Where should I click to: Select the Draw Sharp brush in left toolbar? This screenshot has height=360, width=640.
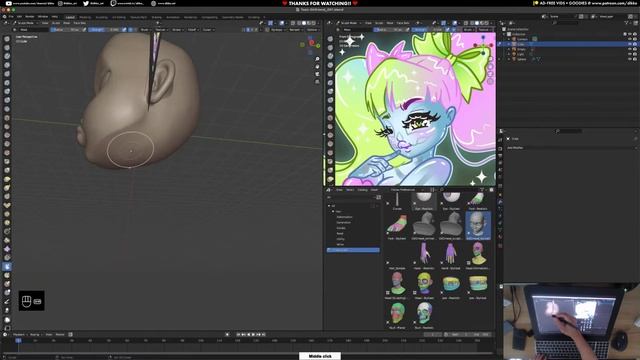(7, 48)
